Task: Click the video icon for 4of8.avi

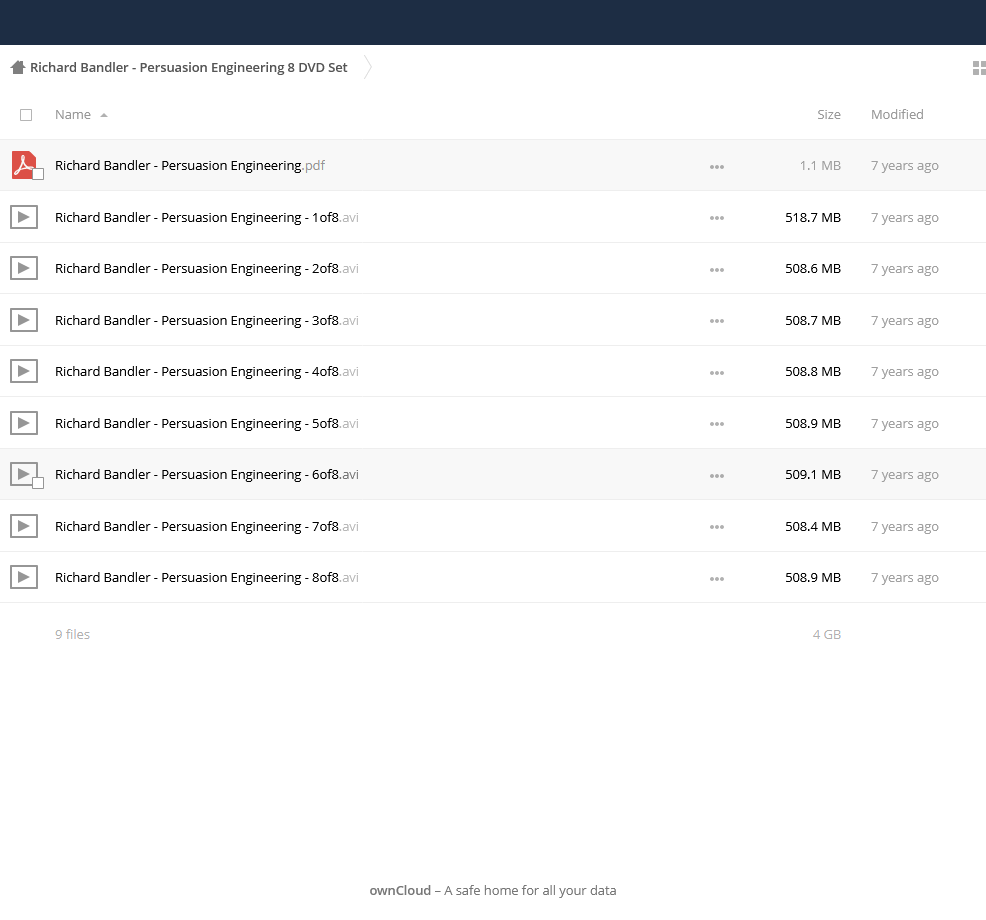Action: [x=24, y=371]
